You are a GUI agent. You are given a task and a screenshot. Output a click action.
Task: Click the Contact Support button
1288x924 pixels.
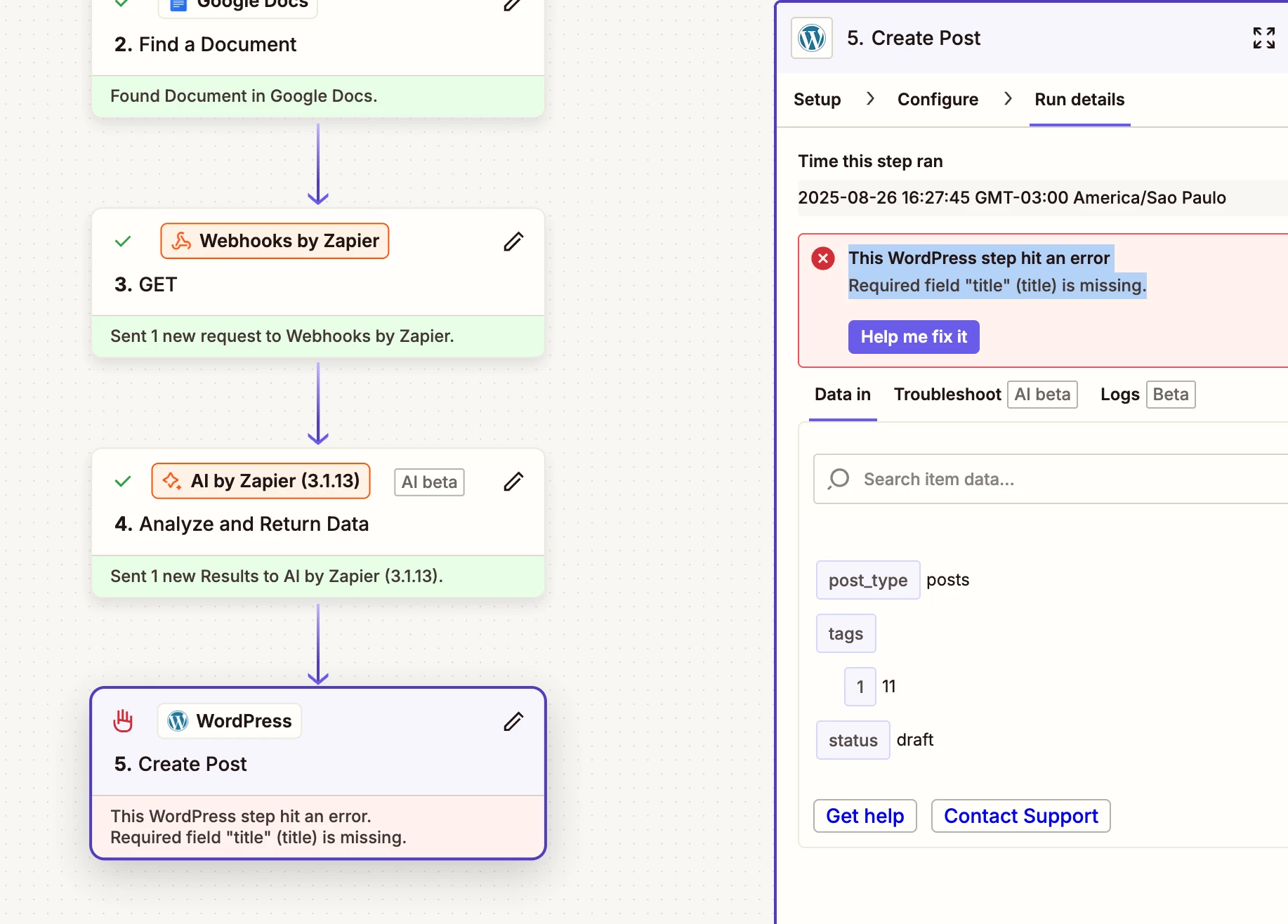(1020, 816)
